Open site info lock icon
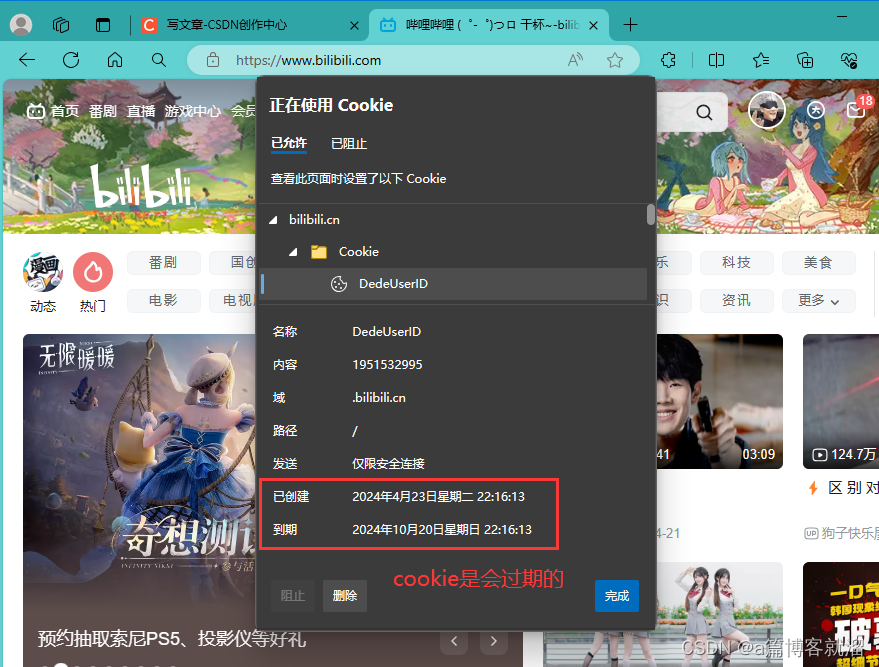 213,60
